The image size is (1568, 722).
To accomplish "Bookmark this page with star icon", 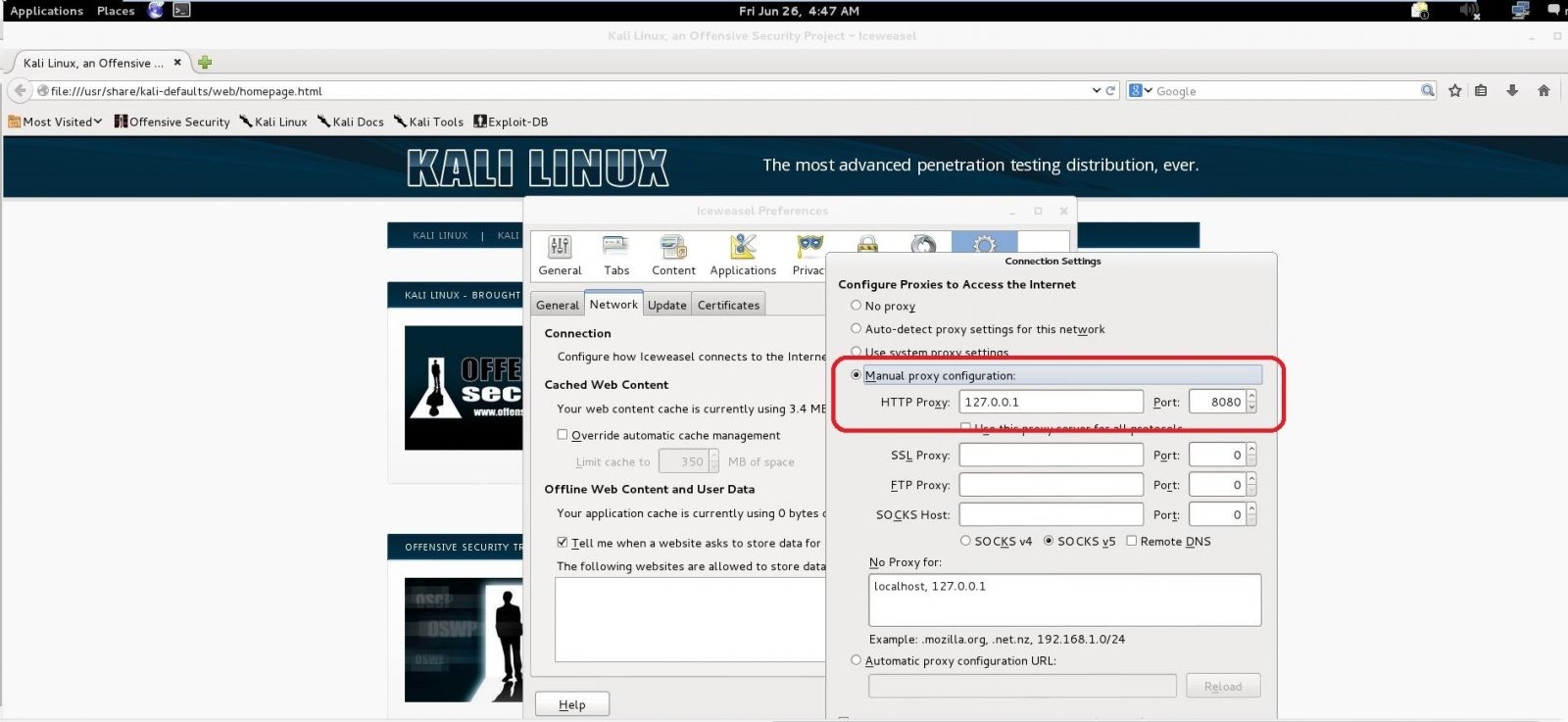I will pyautogui.click(x=1455, y=90).
